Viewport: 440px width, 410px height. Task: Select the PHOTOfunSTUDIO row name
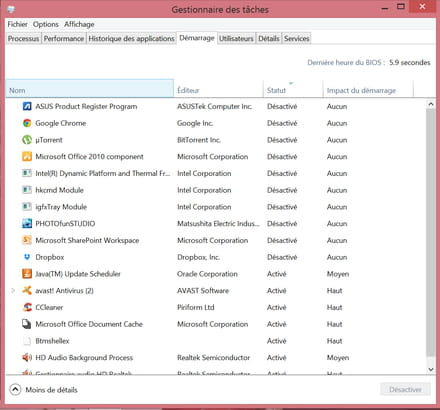point(65,223)
